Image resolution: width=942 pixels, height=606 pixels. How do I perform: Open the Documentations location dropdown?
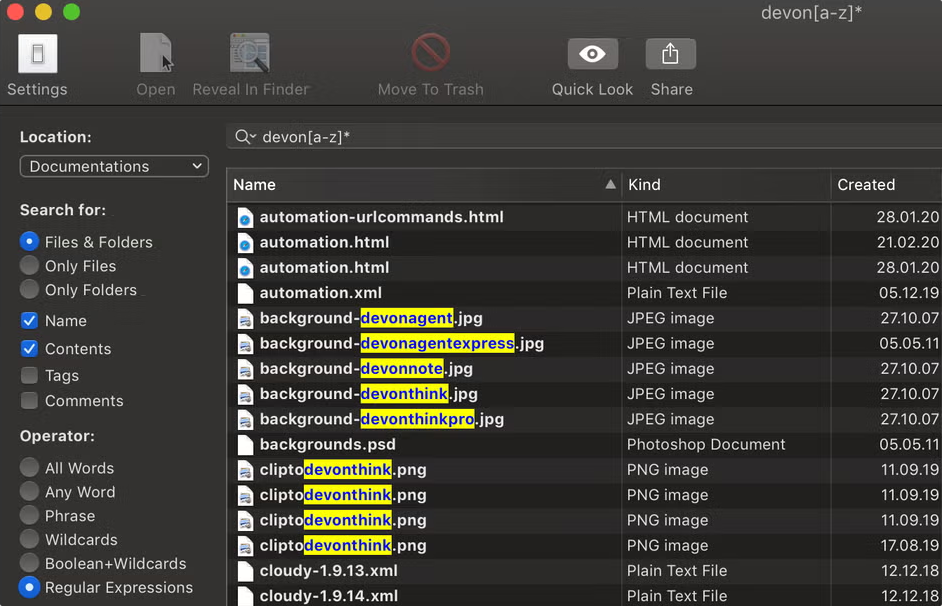[x=114, y=166]
